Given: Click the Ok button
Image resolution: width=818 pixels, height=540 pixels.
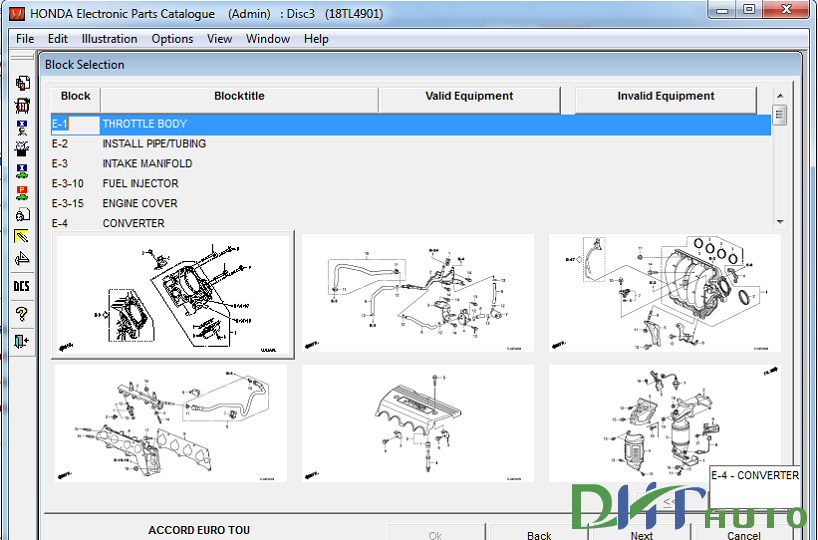Looking at the screenshot, I should pos(436,534).
